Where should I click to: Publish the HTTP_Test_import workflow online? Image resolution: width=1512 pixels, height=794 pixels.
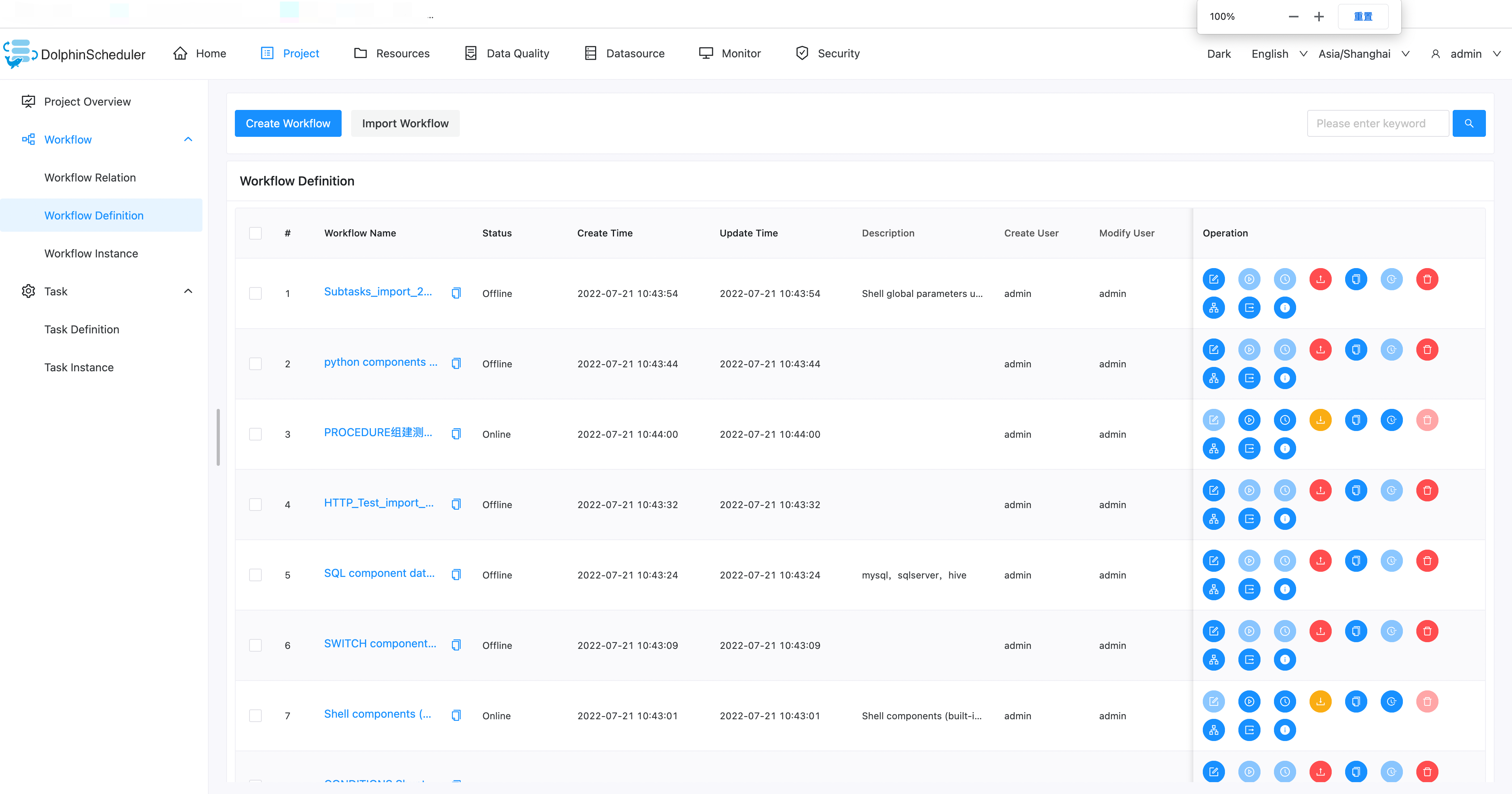click(1321, 490)
